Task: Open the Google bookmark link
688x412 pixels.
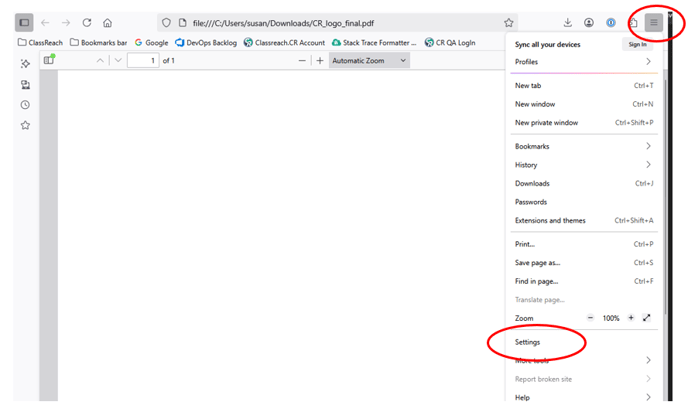Action: click(151, 43)
